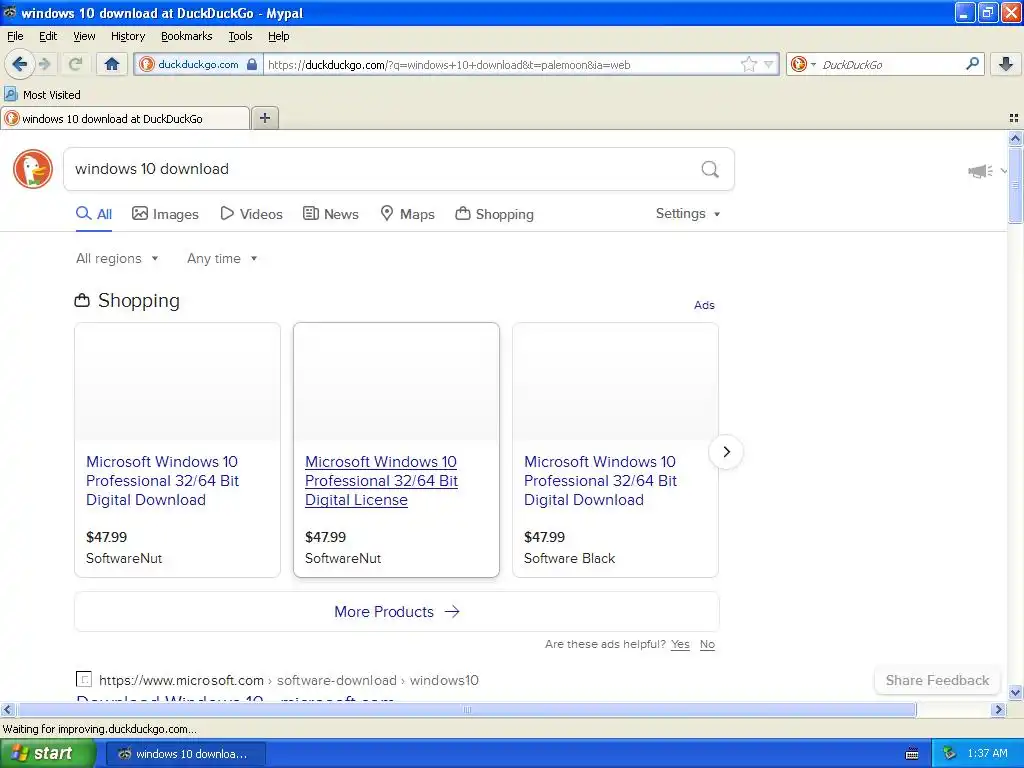Bookmark this page with the star icon
This screenshot has height=768, width=1024.
coord(748,64)
